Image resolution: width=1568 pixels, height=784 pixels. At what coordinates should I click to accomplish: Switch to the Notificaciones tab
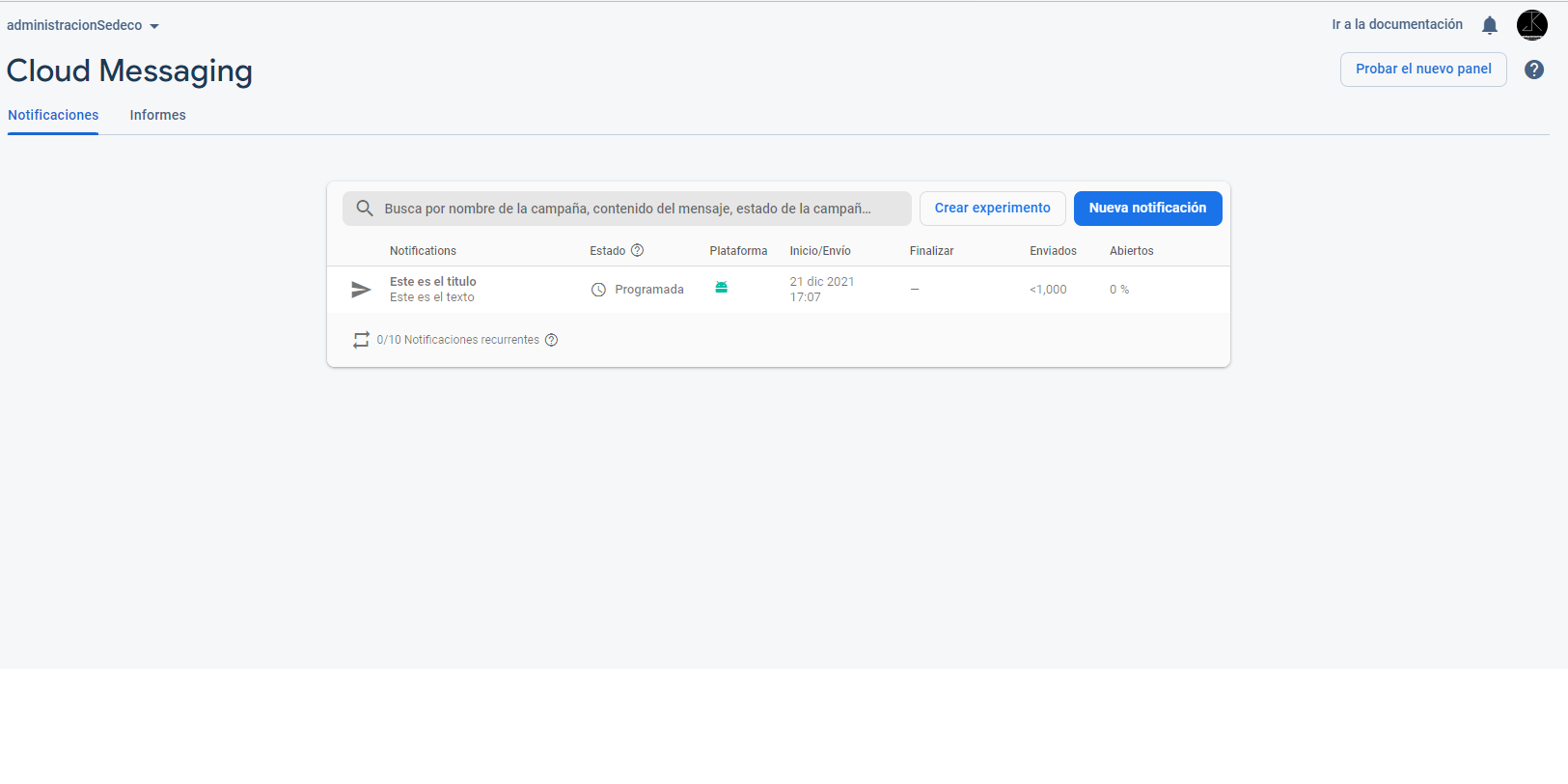[x=53, y=115]
